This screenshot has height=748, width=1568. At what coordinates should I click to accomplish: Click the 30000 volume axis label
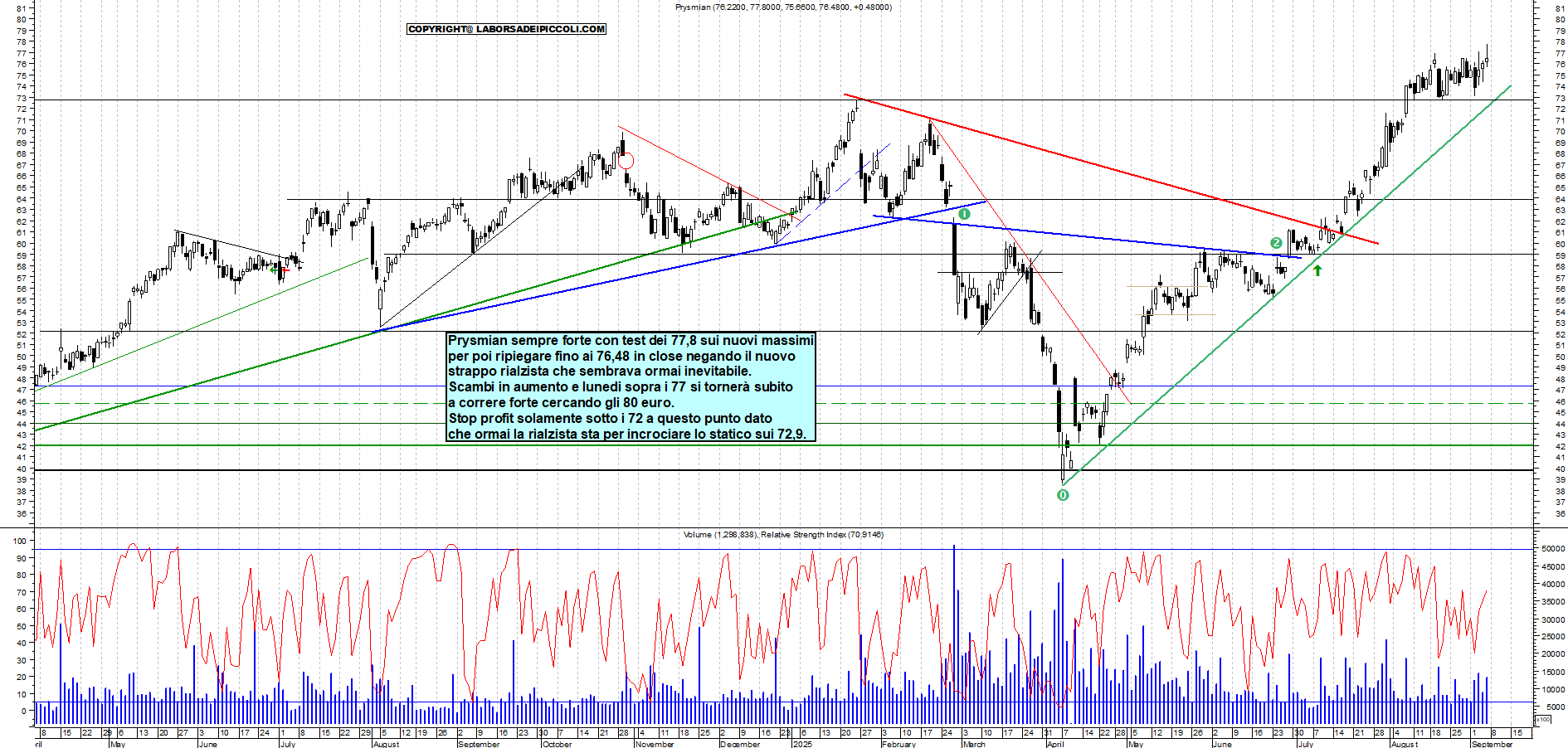click(x=1553, y=619)
